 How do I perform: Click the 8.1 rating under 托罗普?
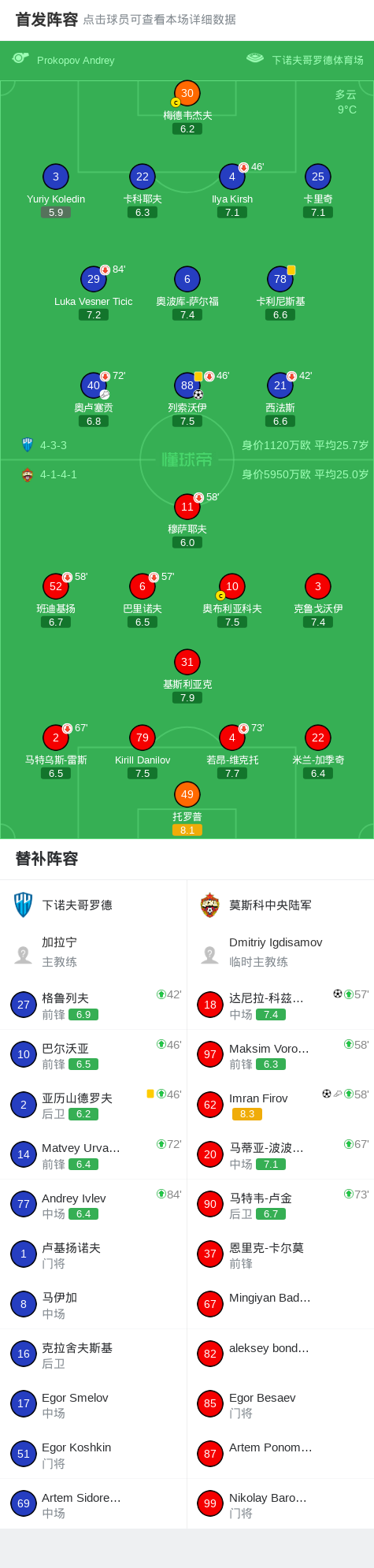pyautogui.click(x=187, y=830)
